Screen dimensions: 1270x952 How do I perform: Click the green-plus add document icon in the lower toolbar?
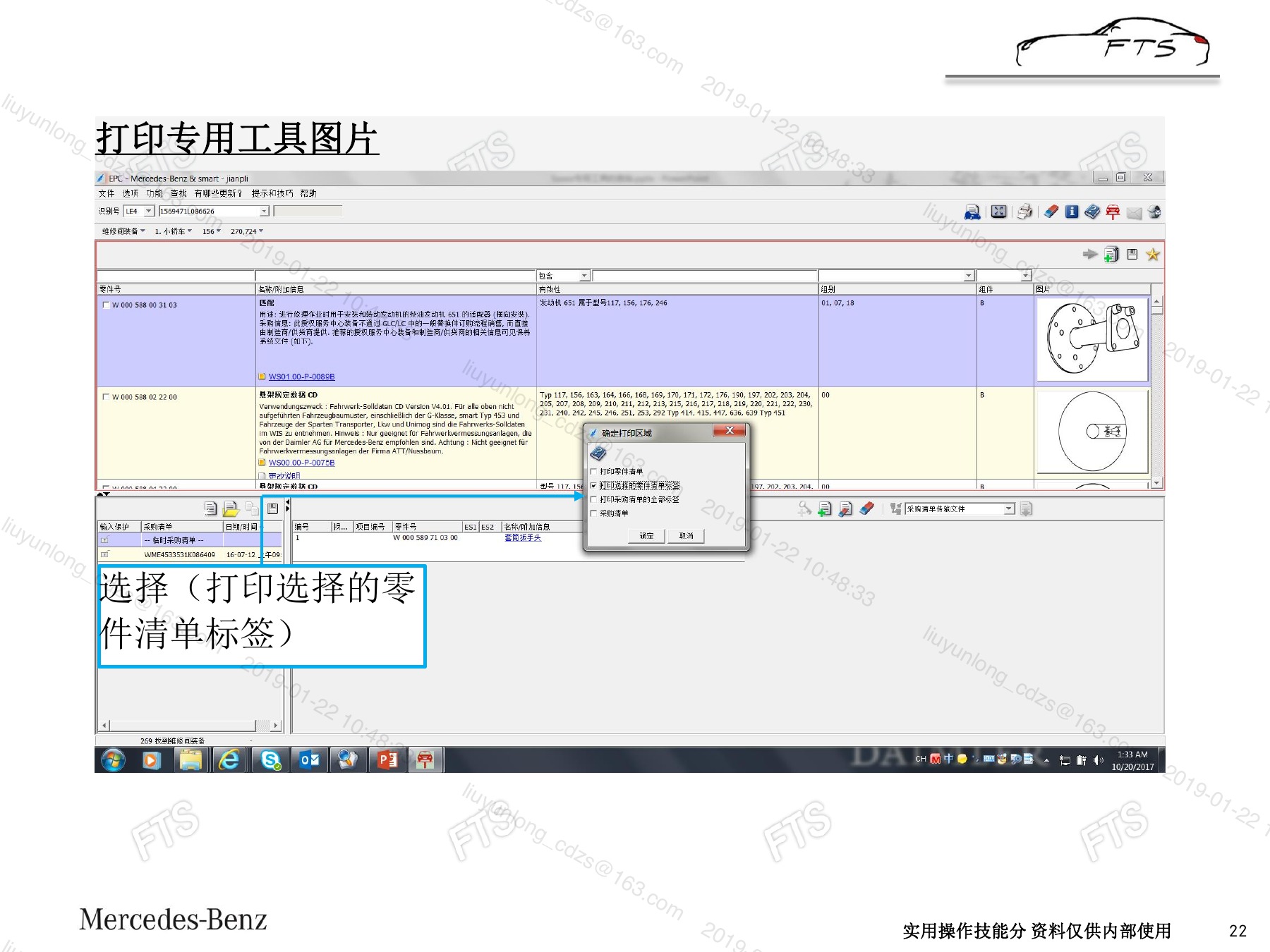(x=825, y=508)
